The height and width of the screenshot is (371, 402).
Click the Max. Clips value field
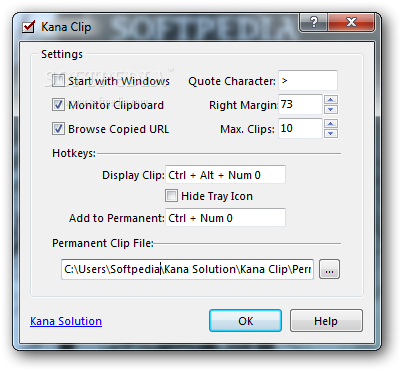pyautogui.click(x=300, y=128)
